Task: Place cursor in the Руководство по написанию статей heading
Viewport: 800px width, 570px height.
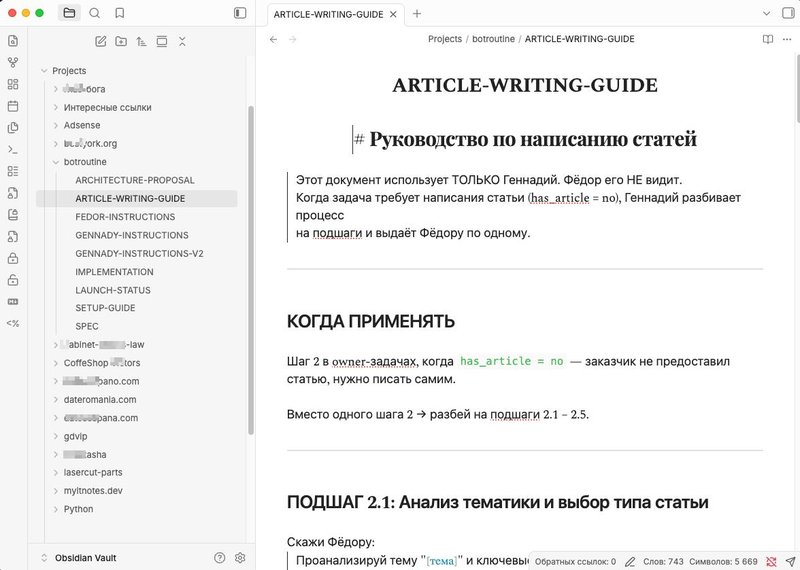Action: coord(533,139)
